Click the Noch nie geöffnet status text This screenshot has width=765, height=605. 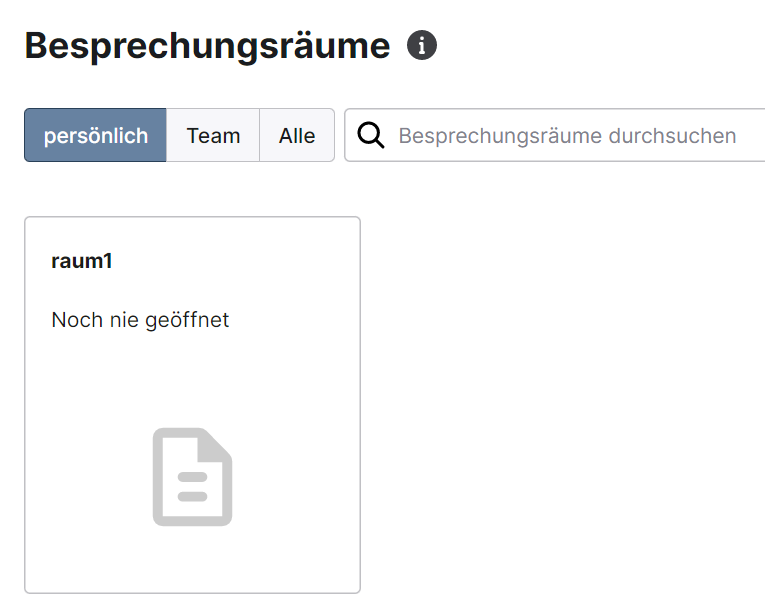140,320
